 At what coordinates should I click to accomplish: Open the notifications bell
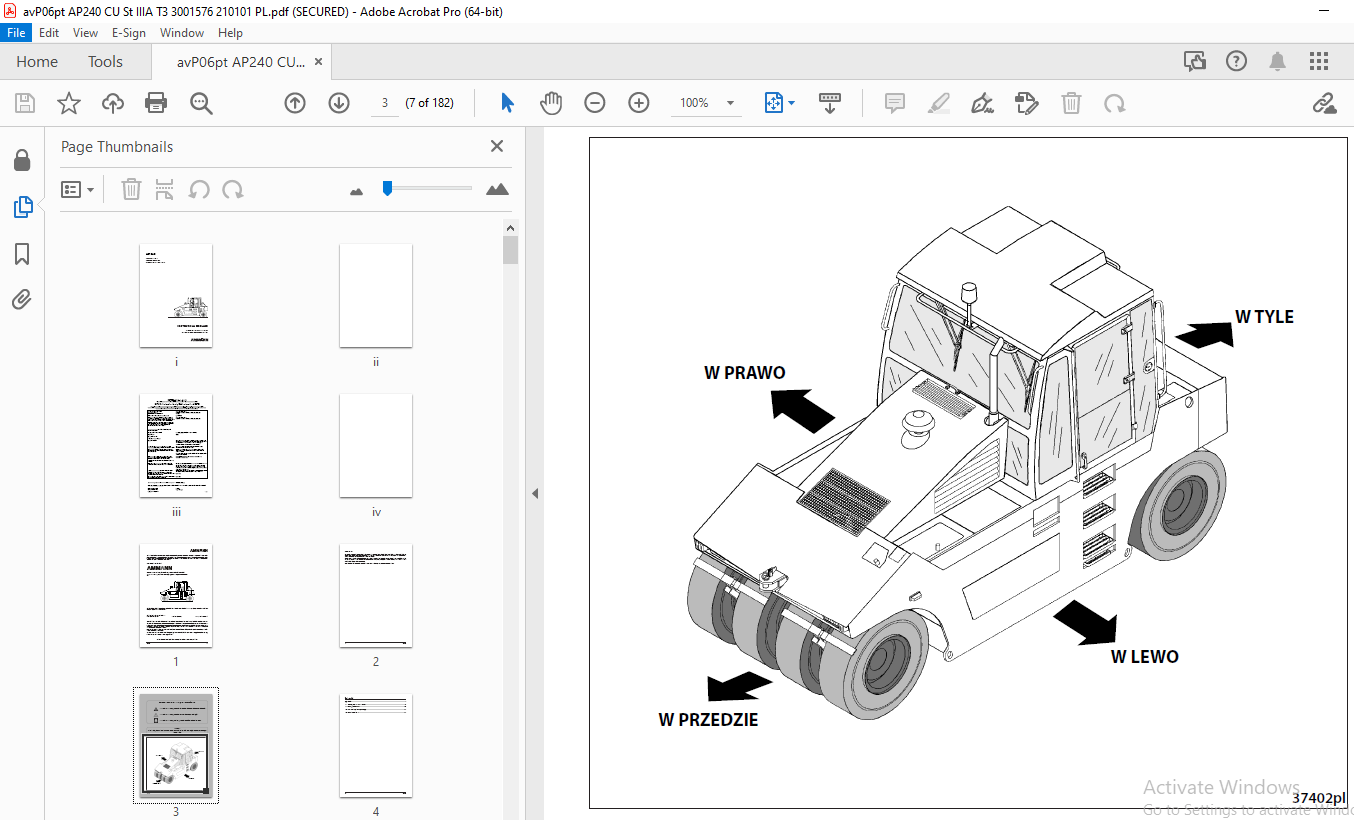(1278, 61)
